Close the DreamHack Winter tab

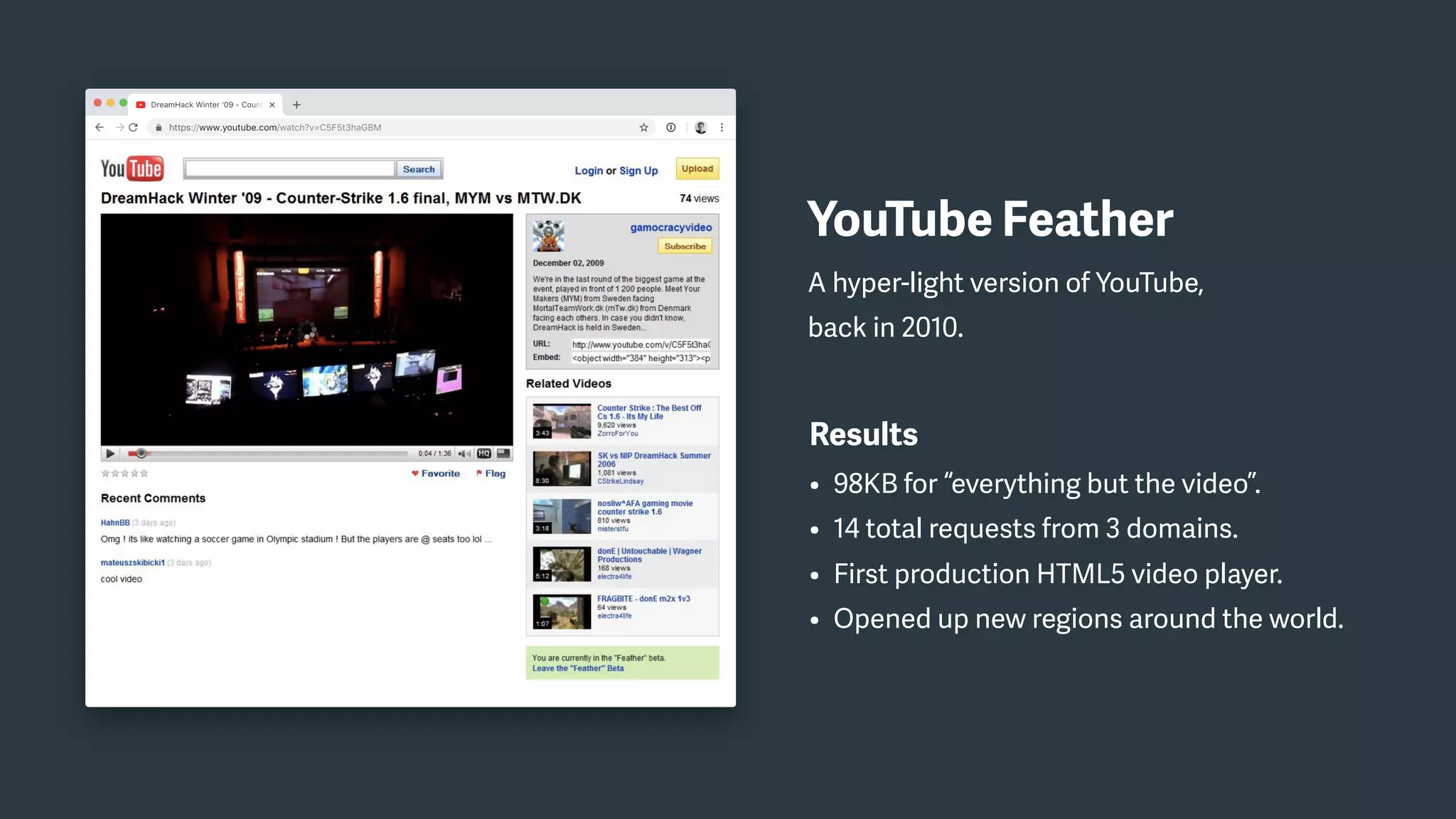[272, 105]
